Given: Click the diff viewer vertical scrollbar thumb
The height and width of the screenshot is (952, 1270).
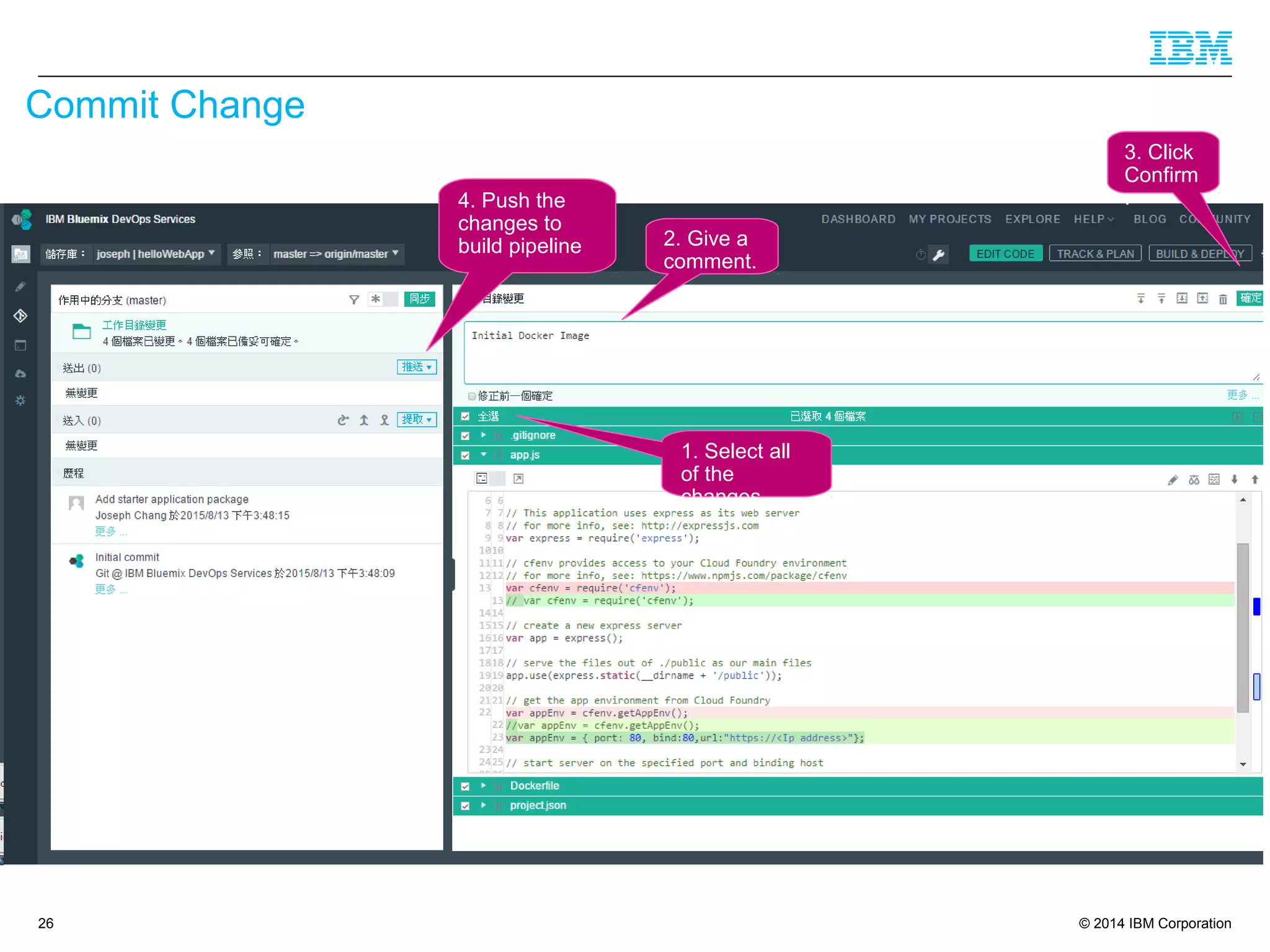Looking at the screenshot, I should (1243, 627).
